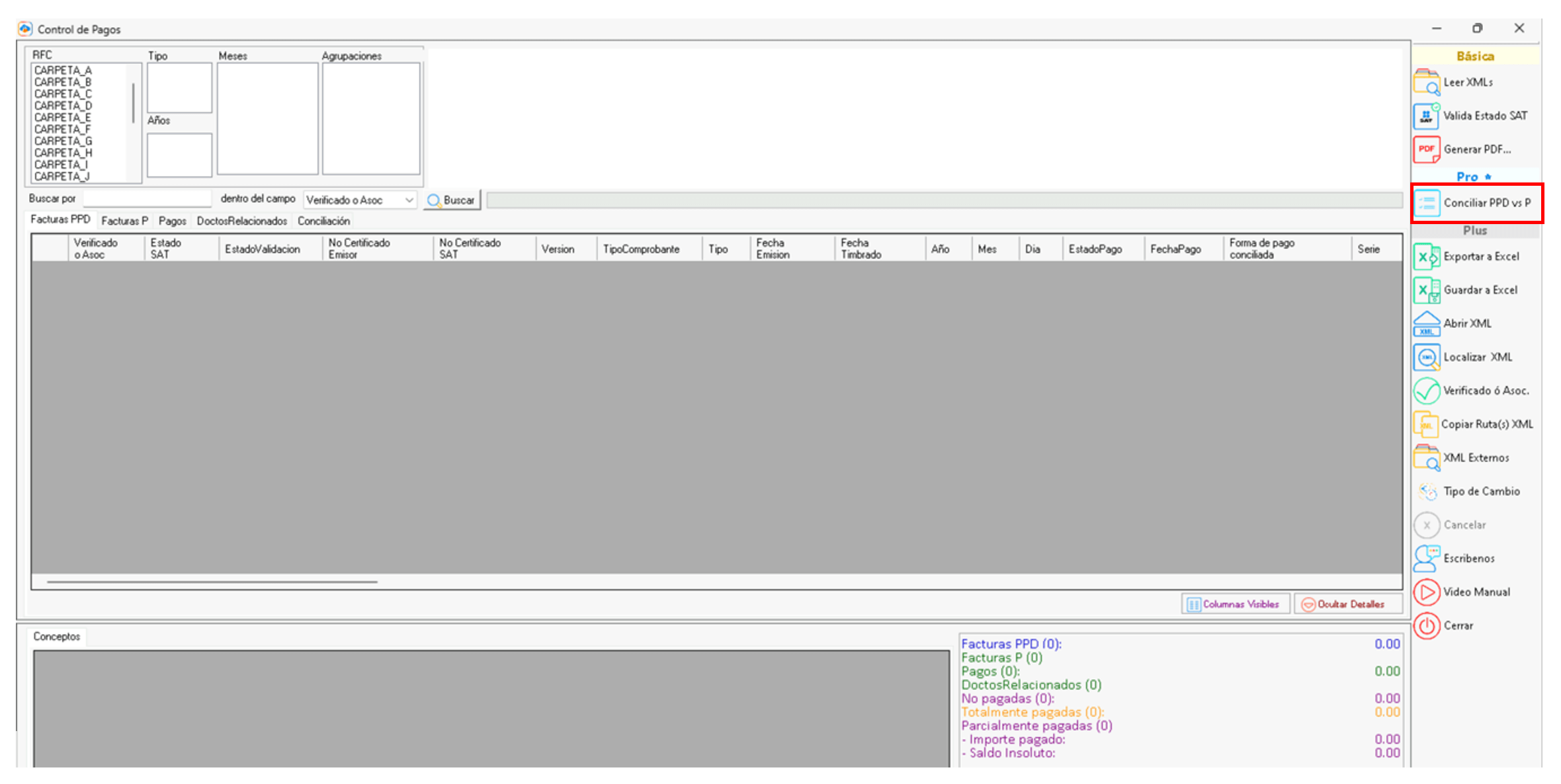This screenshot has width=1561, height=784.
Task: Open the Conciliación tab
Action: (323, 221)
